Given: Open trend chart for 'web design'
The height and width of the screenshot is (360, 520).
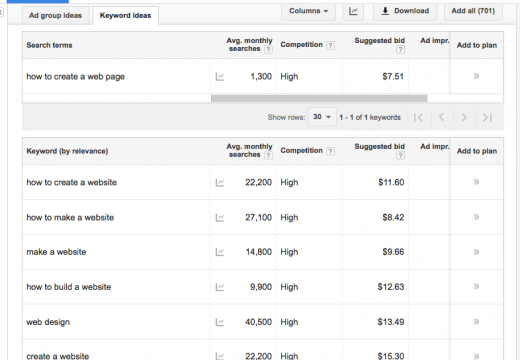Looking at the screenshot, I should tap(220, 322).
